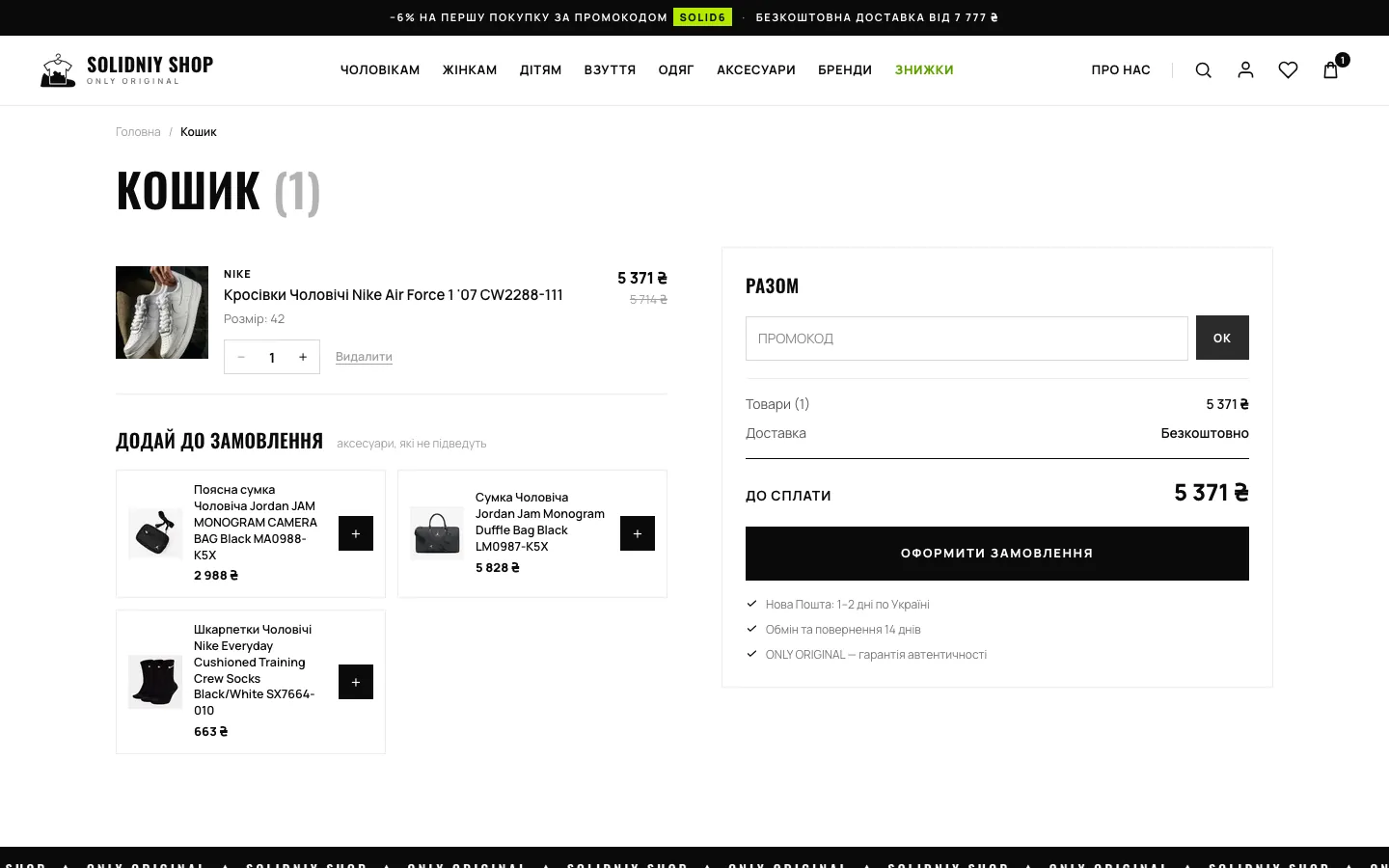Click the Solidniy Shop logo
The image size is (1389, 868).
pos(126,70)
